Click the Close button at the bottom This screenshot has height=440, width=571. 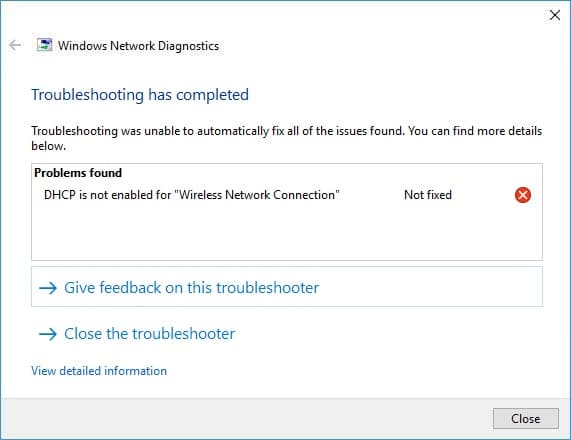click(x=525, y=419)
